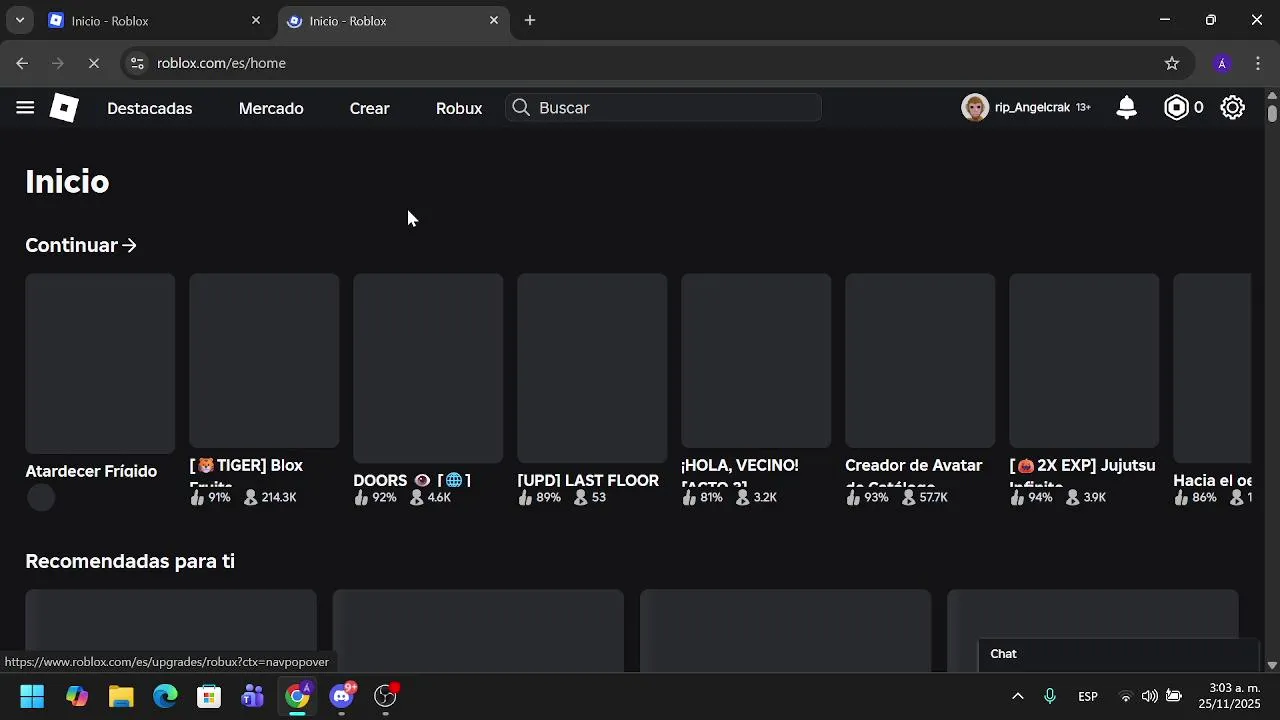Viewport: 1280px width, 720px height.
Task: Open the ¡HOLA, VECINO! game thumbnail
Action: (756, 361)
